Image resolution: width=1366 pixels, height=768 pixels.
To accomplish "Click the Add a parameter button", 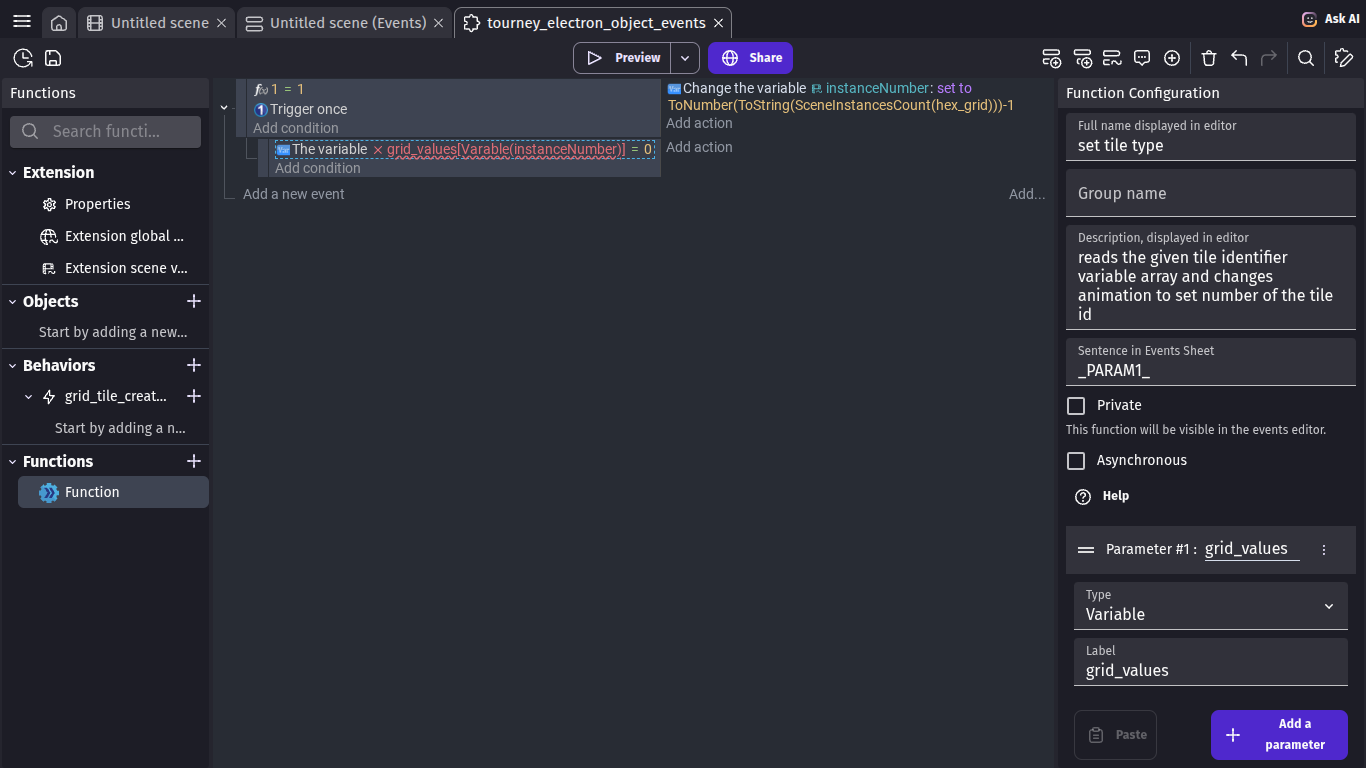I will pos(1279,734).
